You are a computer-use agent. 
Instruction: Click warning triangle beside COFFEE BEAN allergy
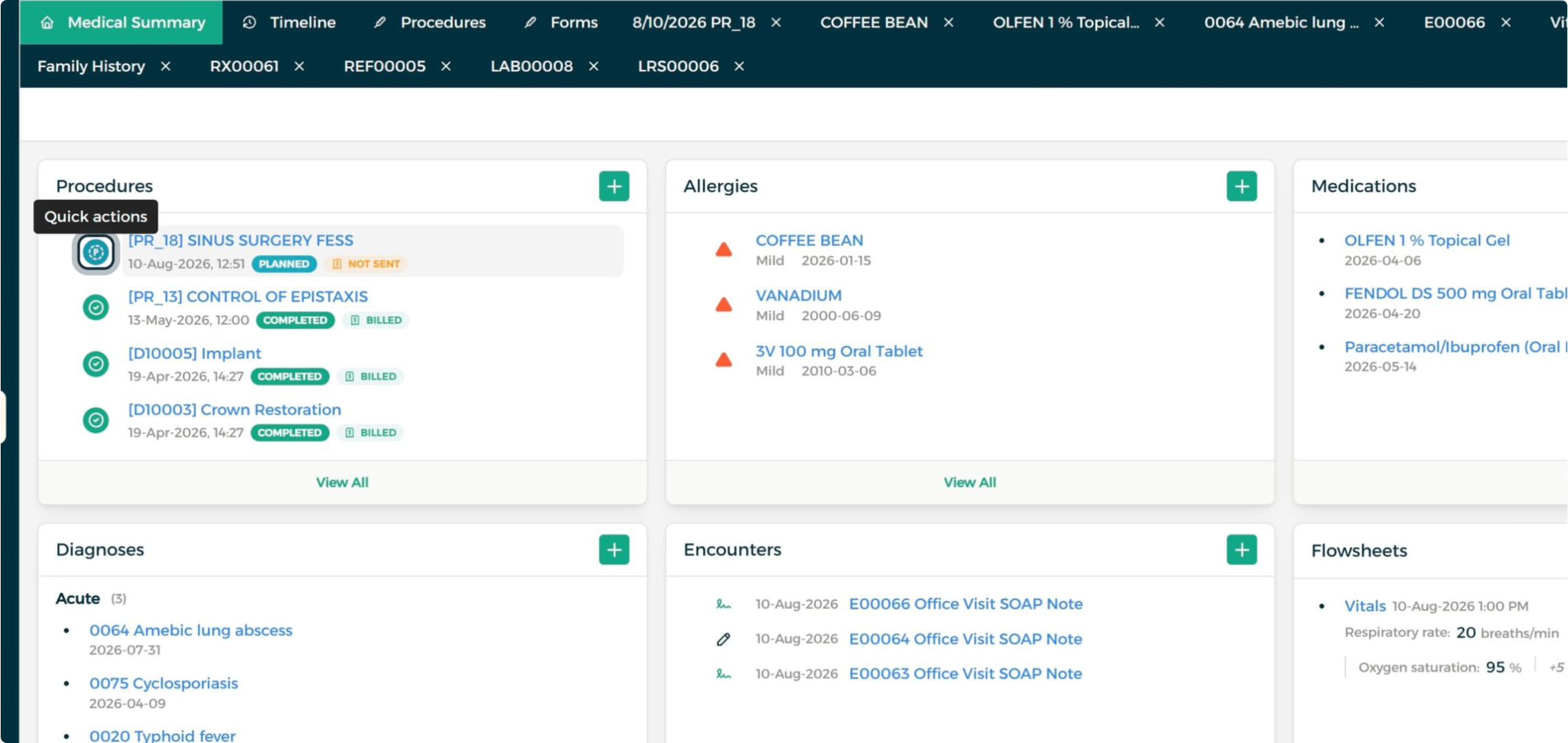(x=723, y=250)
